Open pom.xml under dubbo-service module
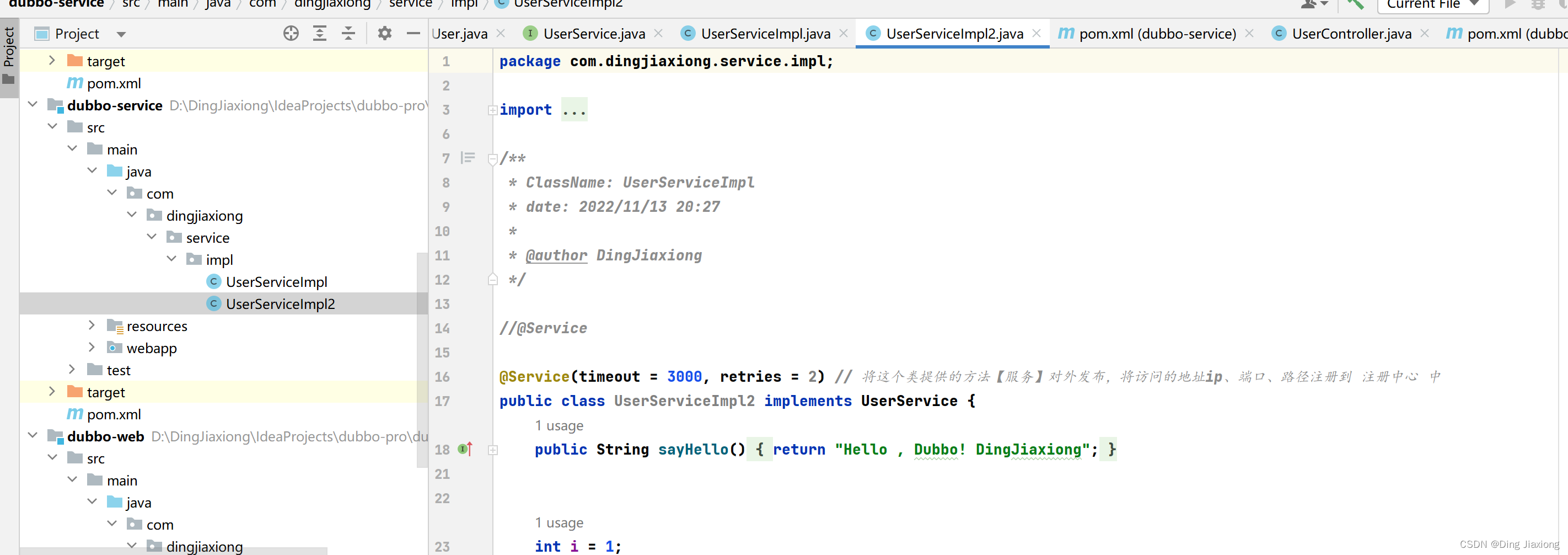Image resolution: width=1568 pixels, height=555 pixels. pos(114,414)
